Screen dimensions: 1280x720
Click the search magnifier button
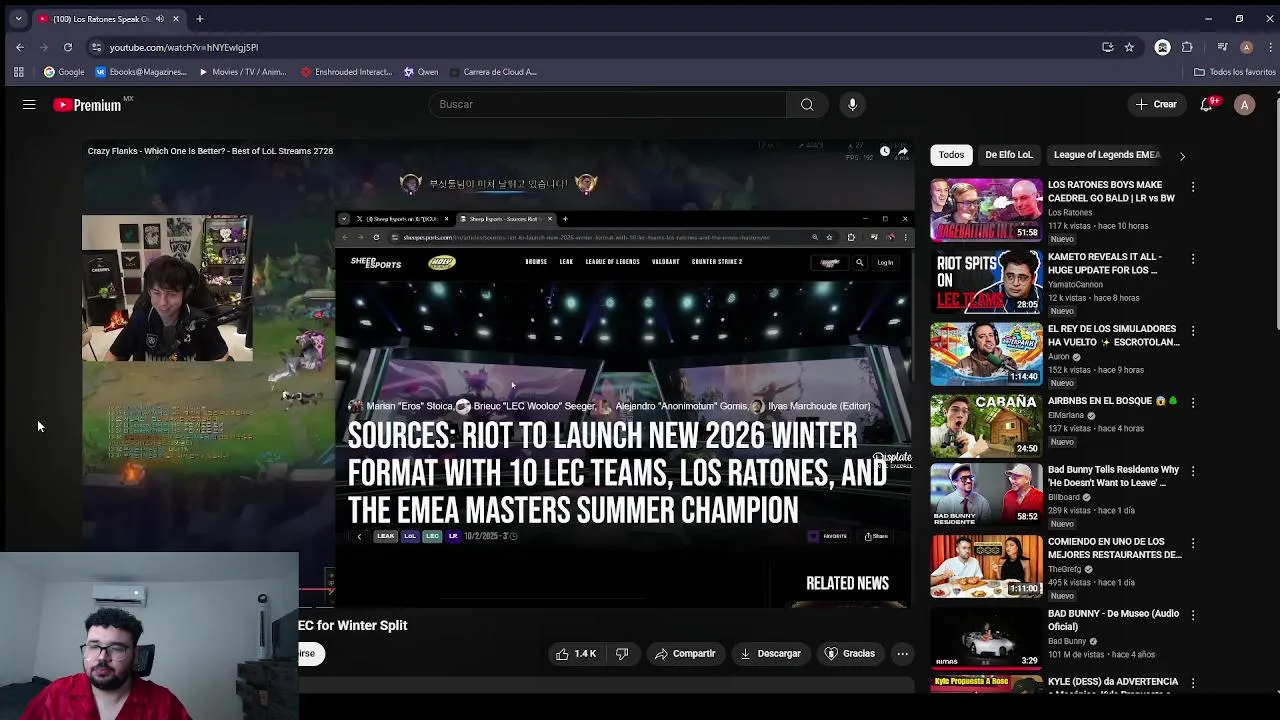[x=807, y=104]
